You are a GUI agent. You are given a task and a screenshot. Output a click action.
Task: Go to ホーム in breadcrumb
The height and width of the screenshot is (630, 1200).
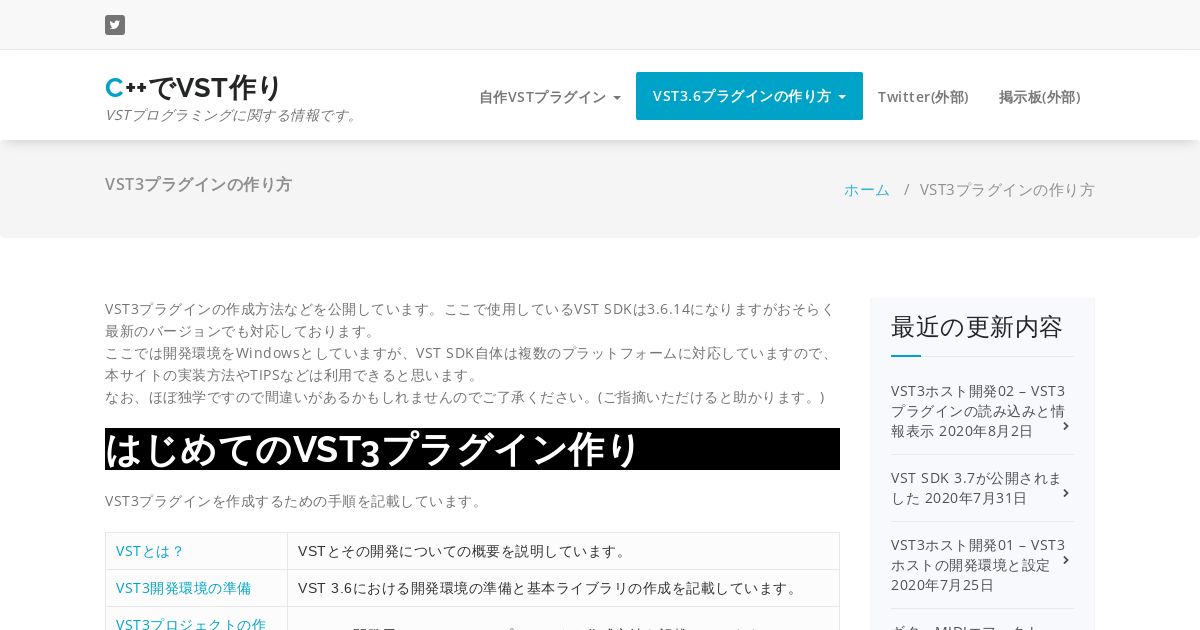[866, 190]
